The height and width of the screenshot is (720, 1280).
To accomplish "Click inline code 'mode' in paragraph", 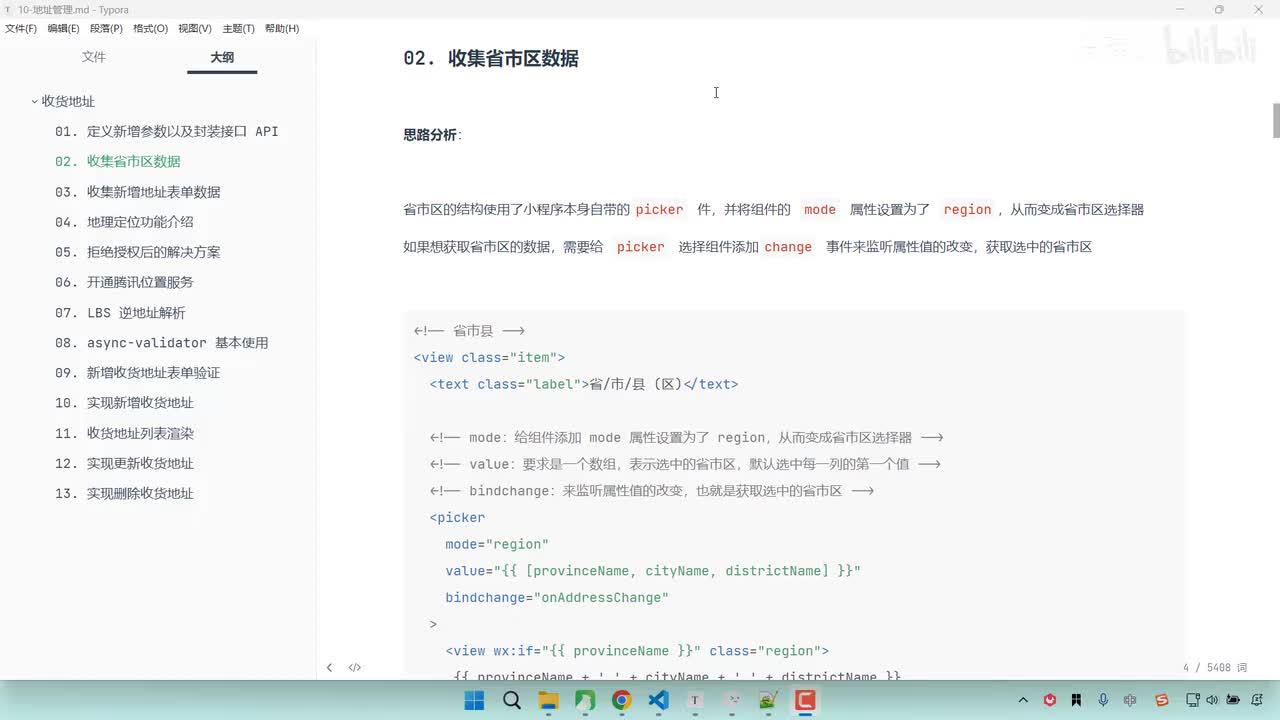I will click(820, 210).
